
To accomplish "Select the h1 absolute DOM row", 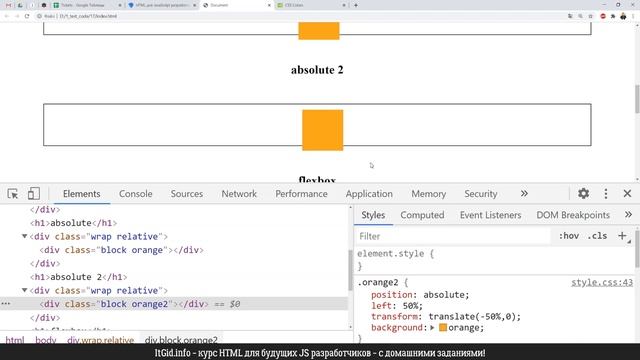I will tap(174, 223).
